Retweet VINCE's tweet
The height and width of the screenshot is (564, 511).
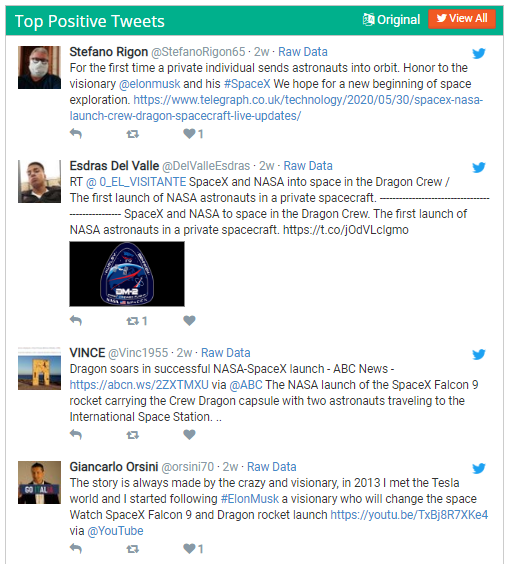coord(133,435)
